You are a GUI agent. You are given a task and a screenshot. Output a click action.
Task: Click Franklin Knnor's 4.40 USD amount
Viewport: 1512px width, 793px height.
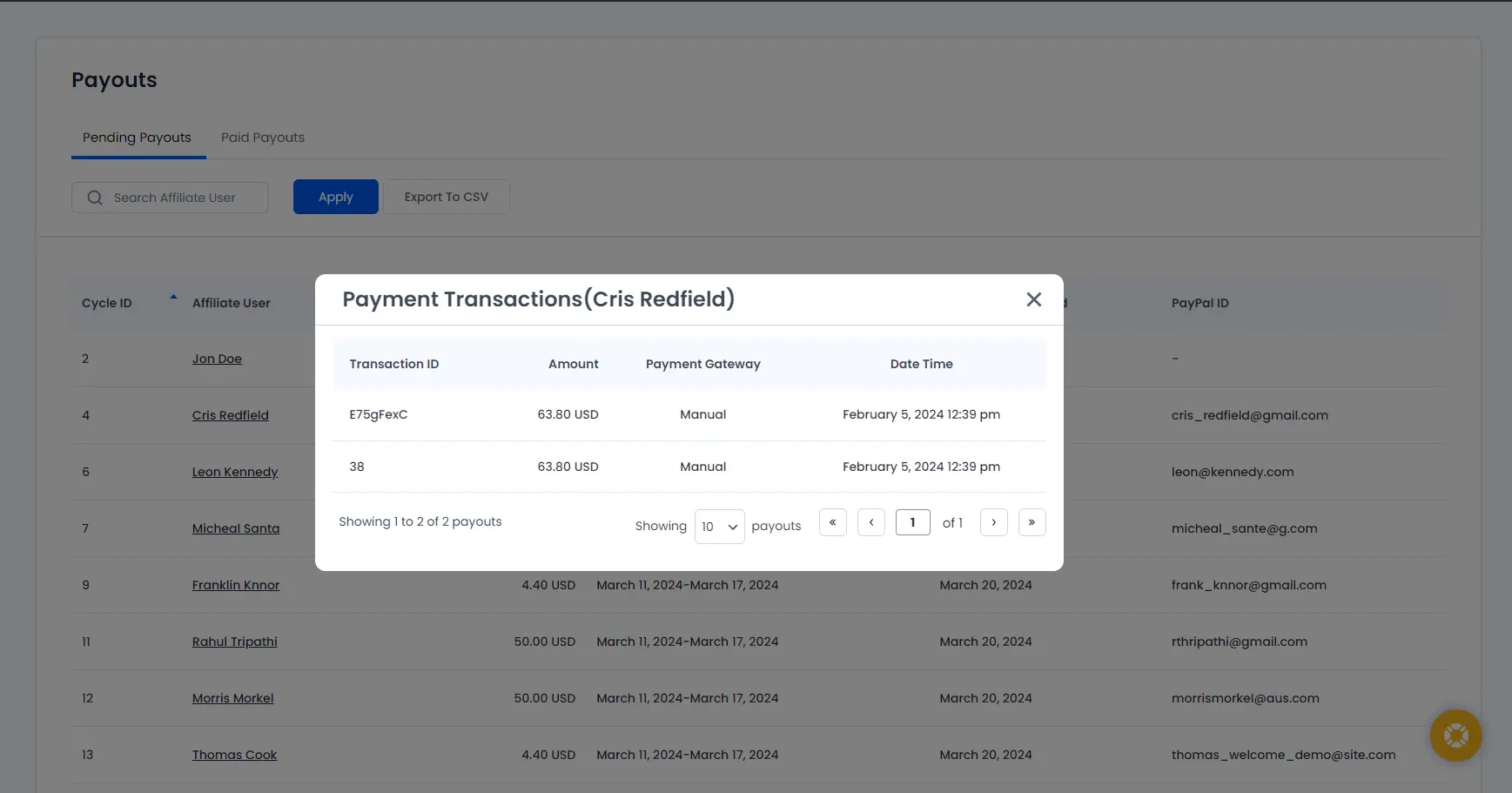pyautogui.click(x=548, y=585)
